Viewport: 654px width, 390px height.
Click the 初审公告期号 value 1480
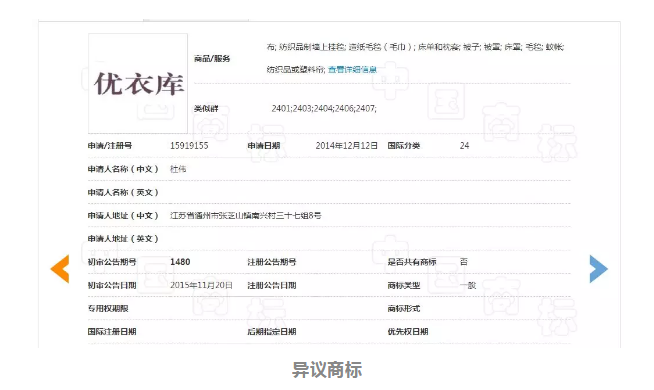coord(180,262)
